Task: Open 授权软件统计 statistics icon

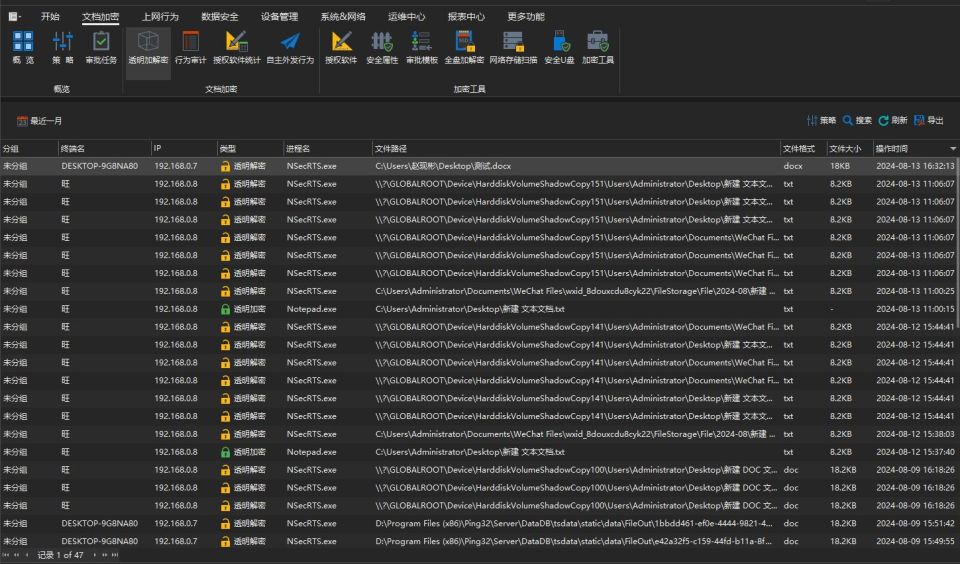Action: click(236, 48)
